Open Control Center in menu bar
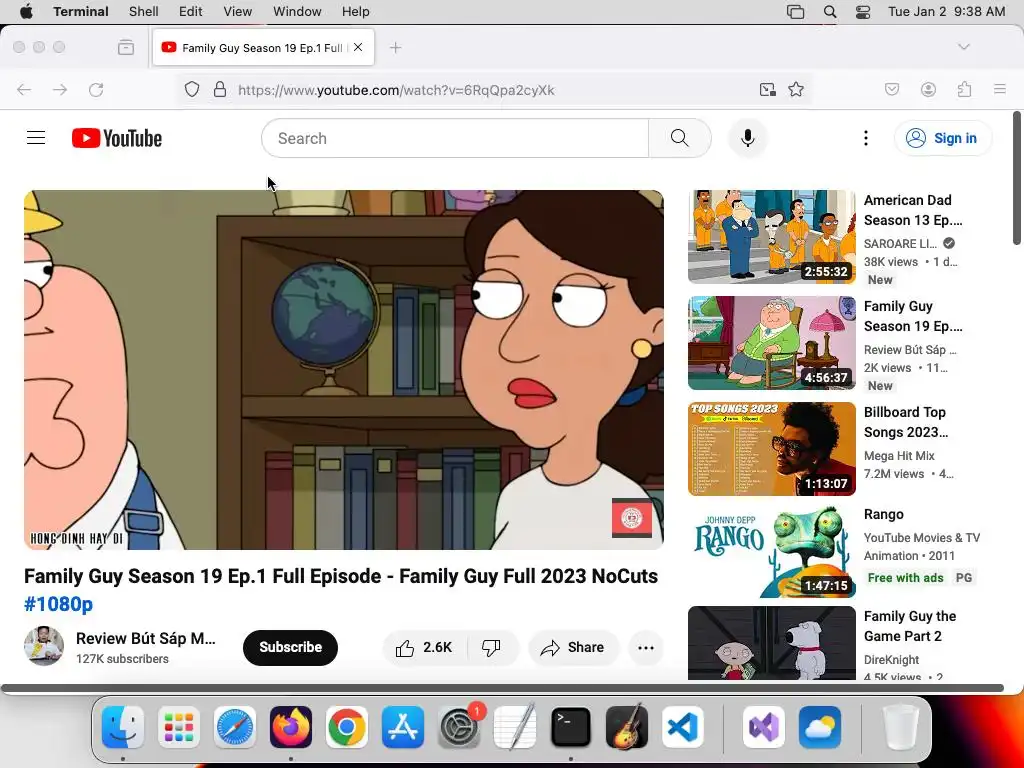Image resolution: width=1024 pixels, height=768 pixels. click(x=863, y=11)
